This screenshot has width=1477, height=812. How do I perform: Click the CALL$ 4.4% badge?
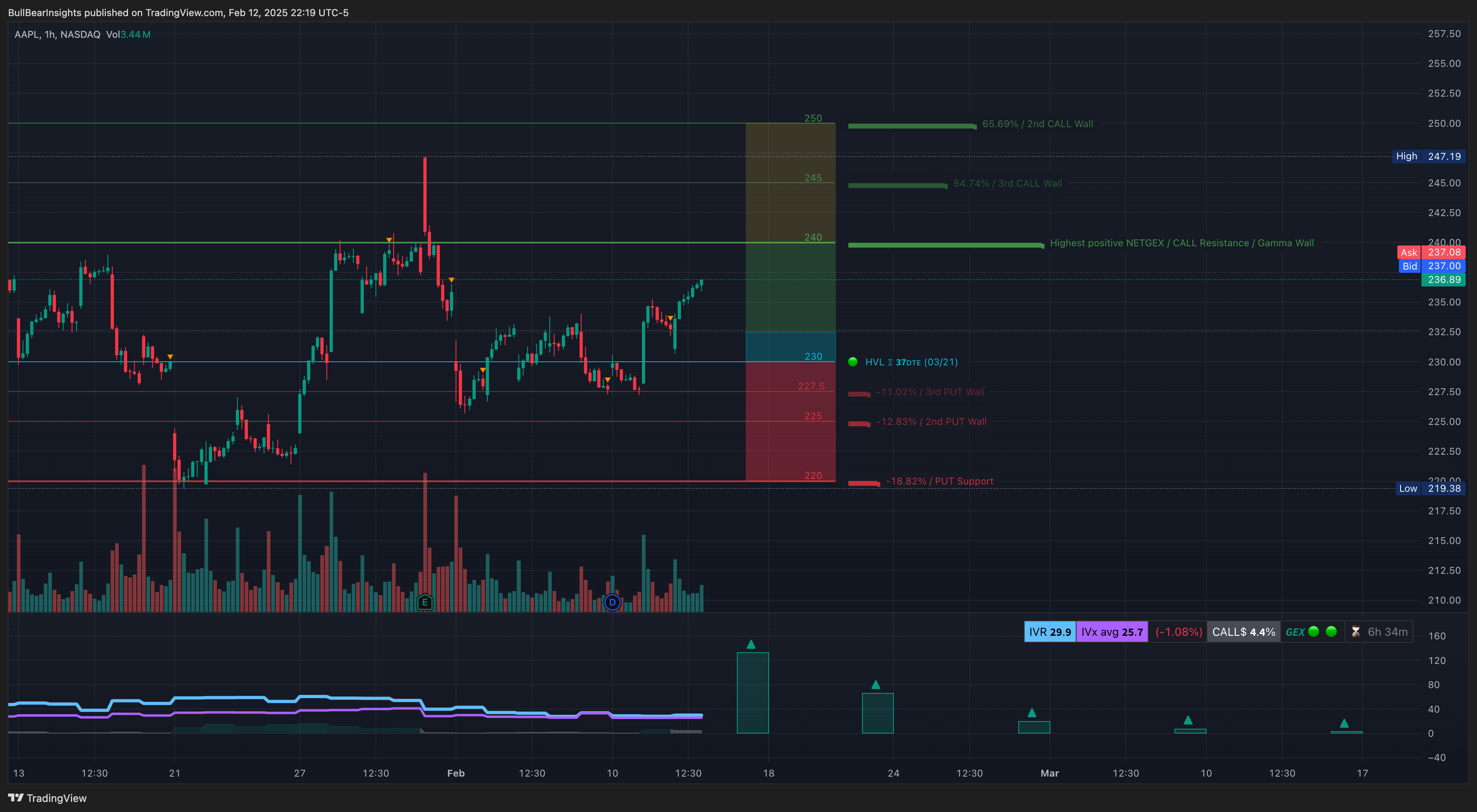(x=1244, y=631)
